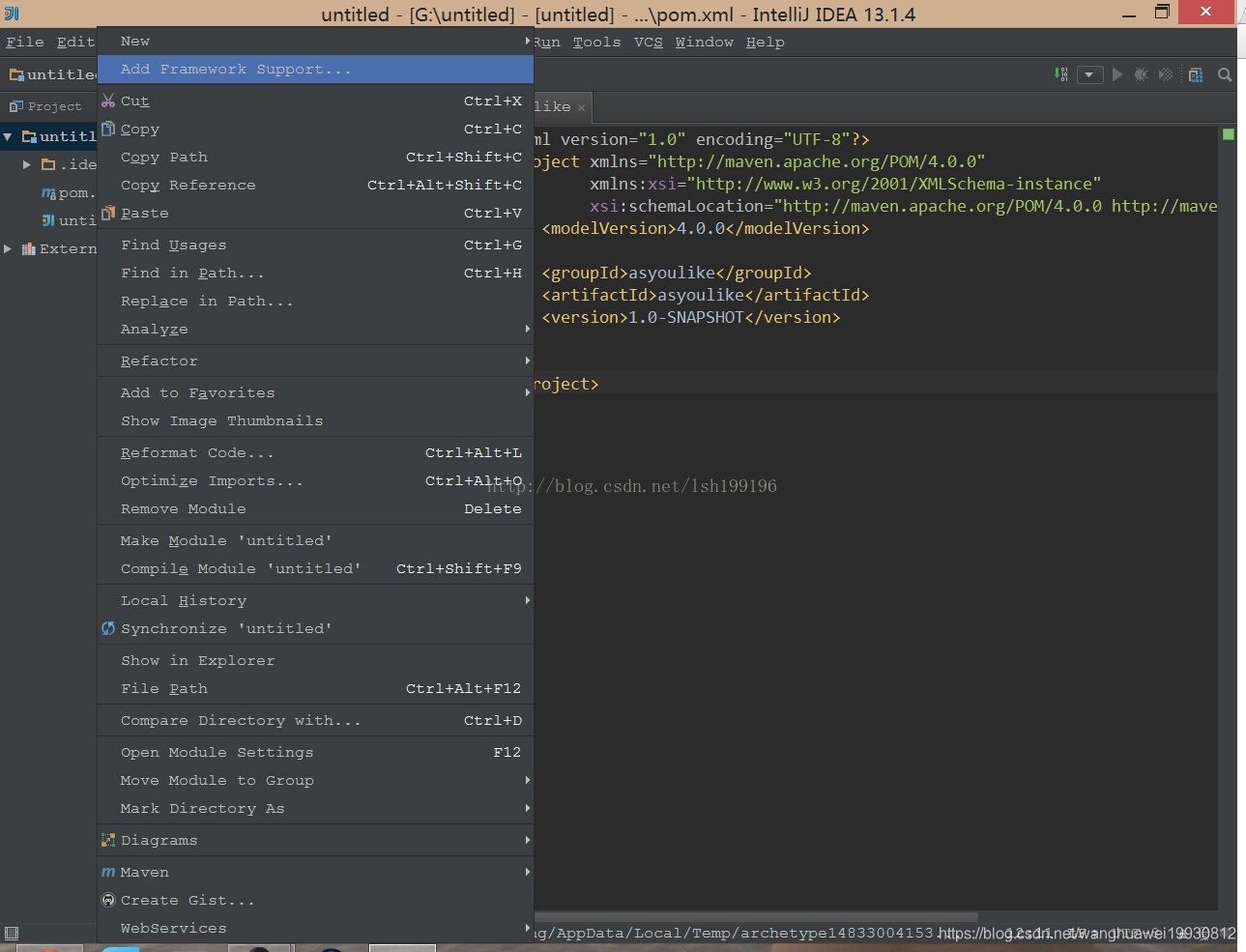
Task: Click the Paste clipboard icon in menu
Action: [108, 213]
